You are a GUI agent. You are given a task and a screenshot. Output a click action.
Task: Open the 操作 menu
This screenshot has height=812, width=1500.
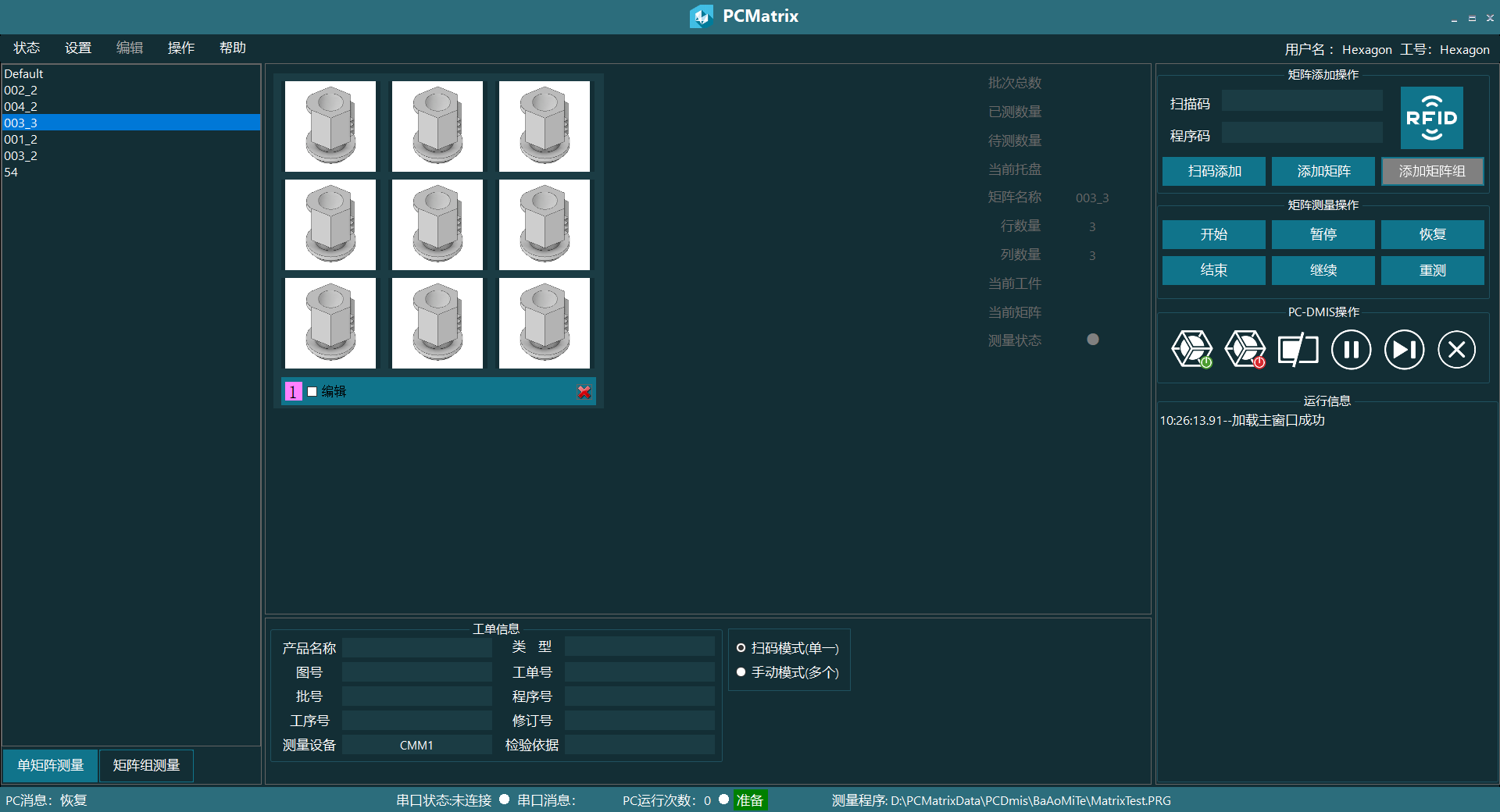[181, 48]
